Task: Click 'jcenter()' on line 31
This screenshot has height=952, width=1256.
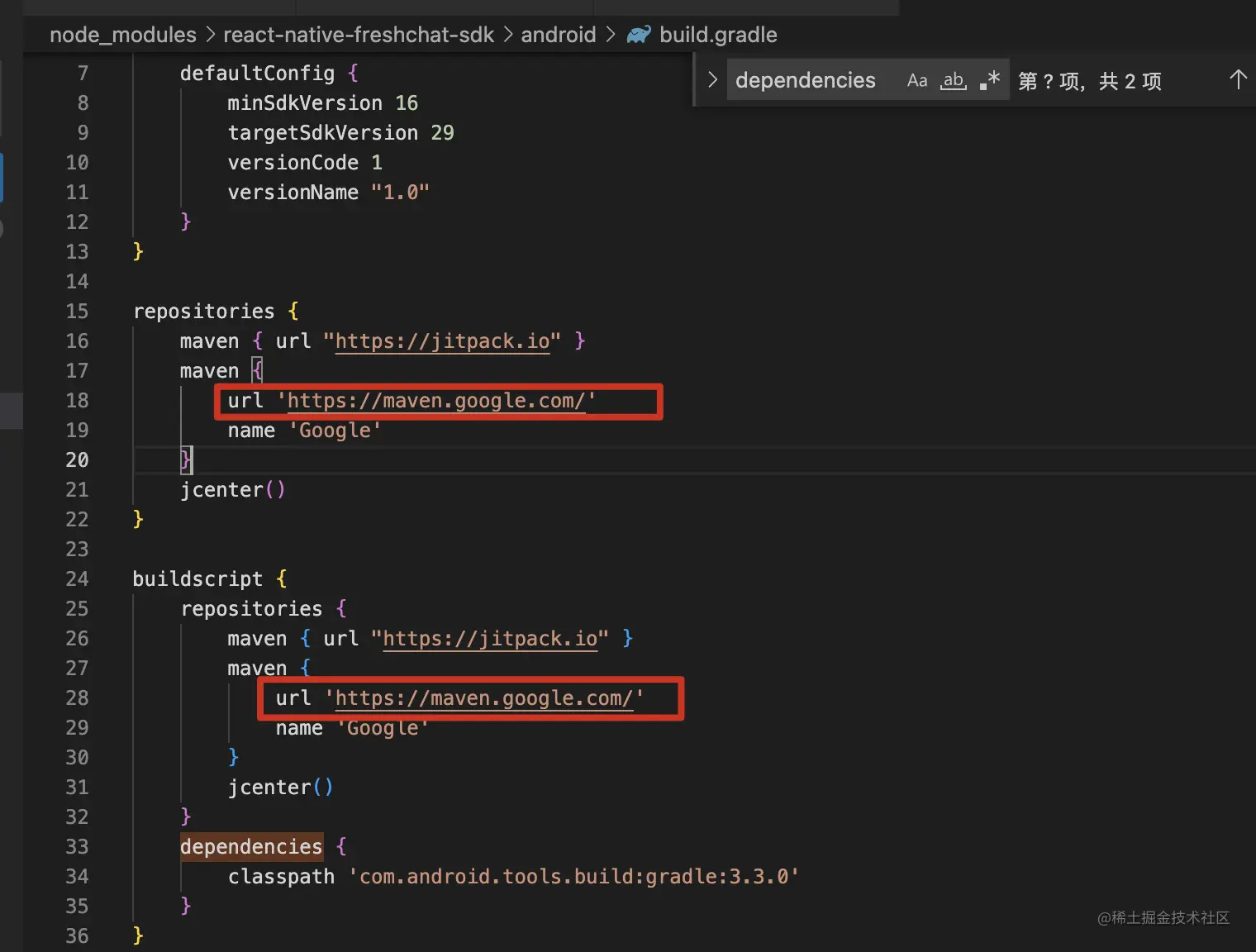Action: (281, 788)
